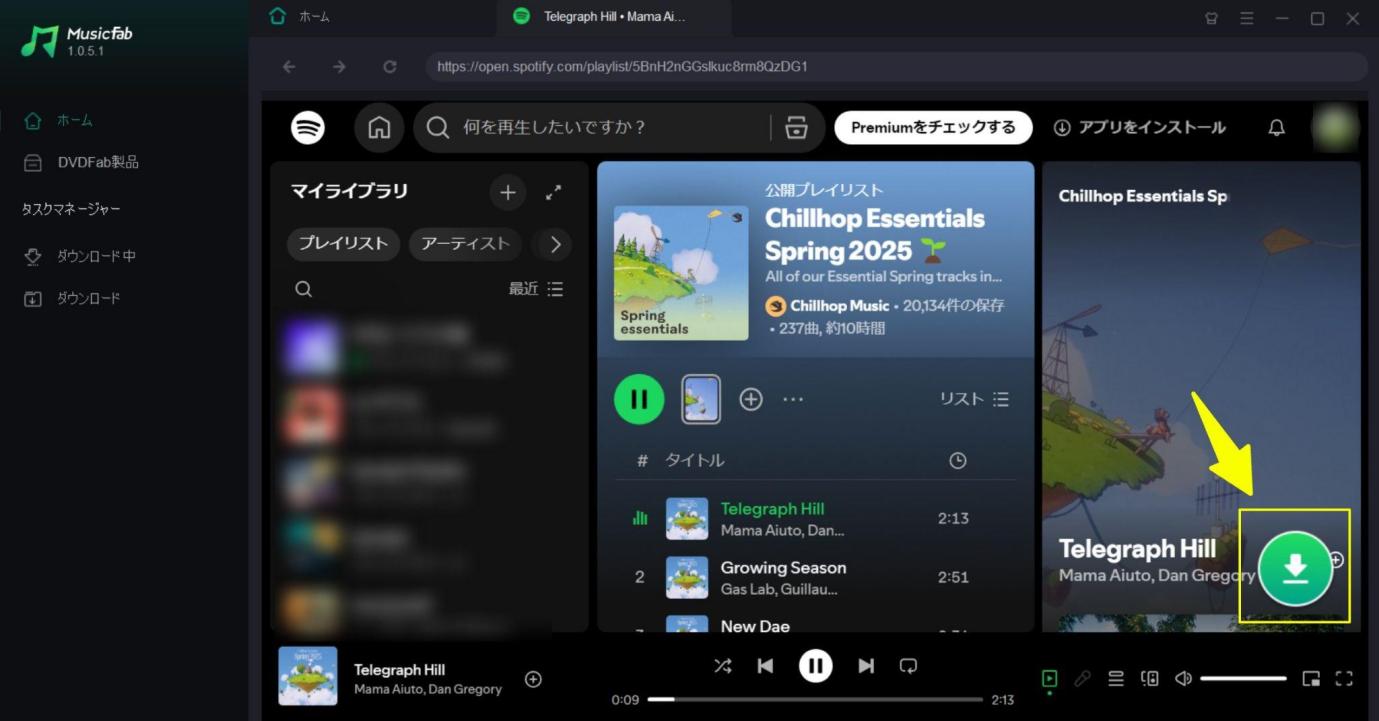The image size is (1379, 721).
Task: Open DVDFab製品 in sidebar
Action: [x=82, y=162]
